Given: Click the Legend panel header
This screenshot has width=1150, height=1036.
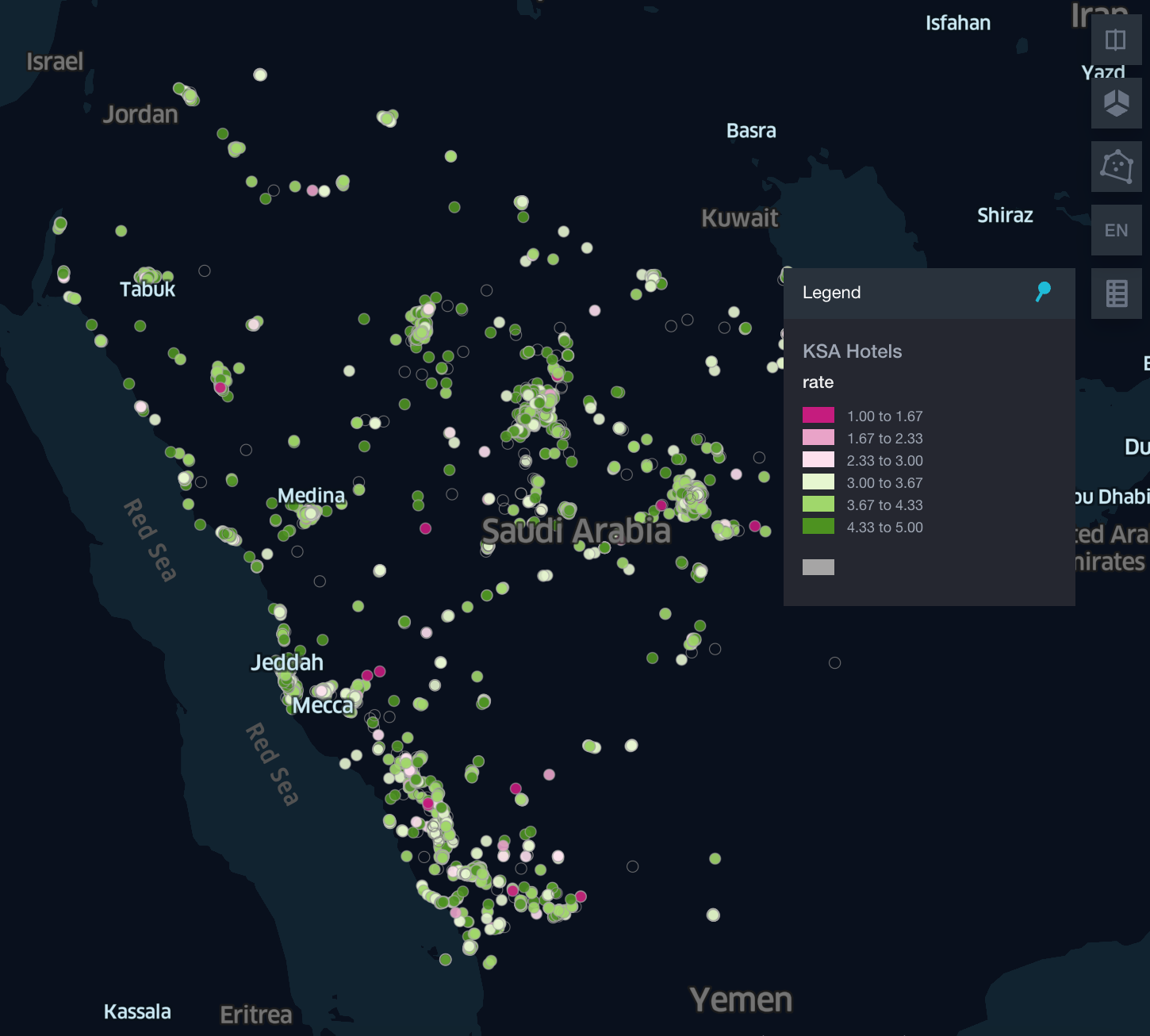Looking at the screenshot, I should pyautogui.click(x=832, y=292).
